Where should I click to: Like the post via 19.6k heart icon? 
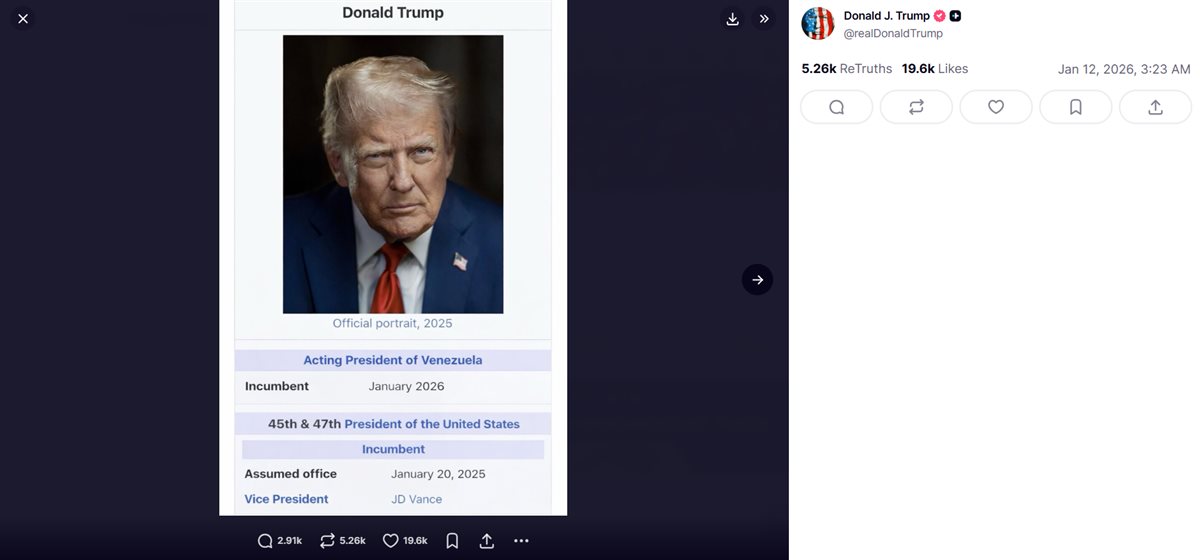click(391, 541)
